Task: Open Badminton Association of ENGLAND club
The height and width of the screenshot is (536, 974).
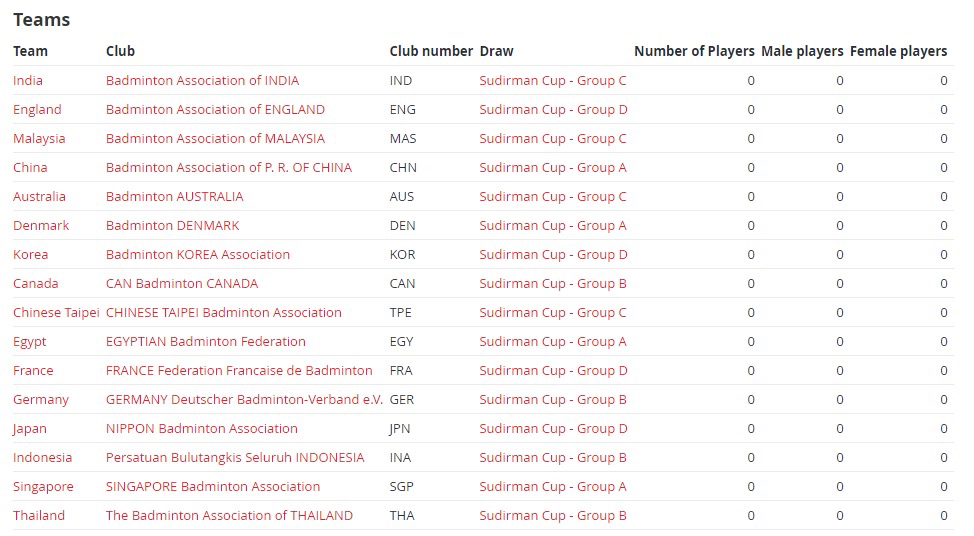Action: [215, 110]
